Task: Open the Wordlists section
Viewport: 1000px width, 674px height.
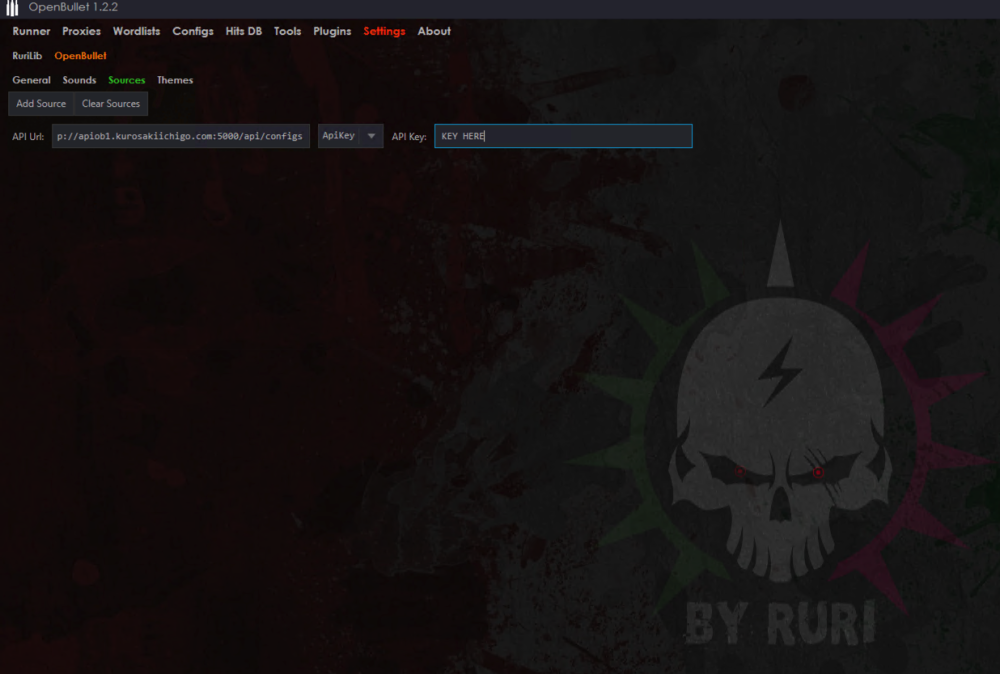Action: coord(136,31)
